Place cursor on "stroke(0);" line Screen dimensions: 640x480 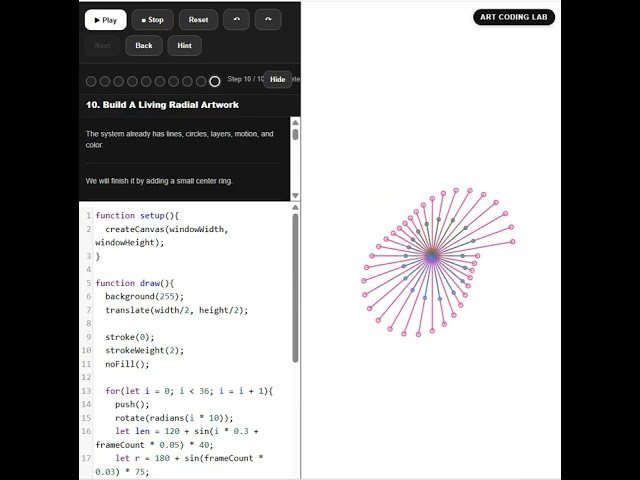[130, 337]
